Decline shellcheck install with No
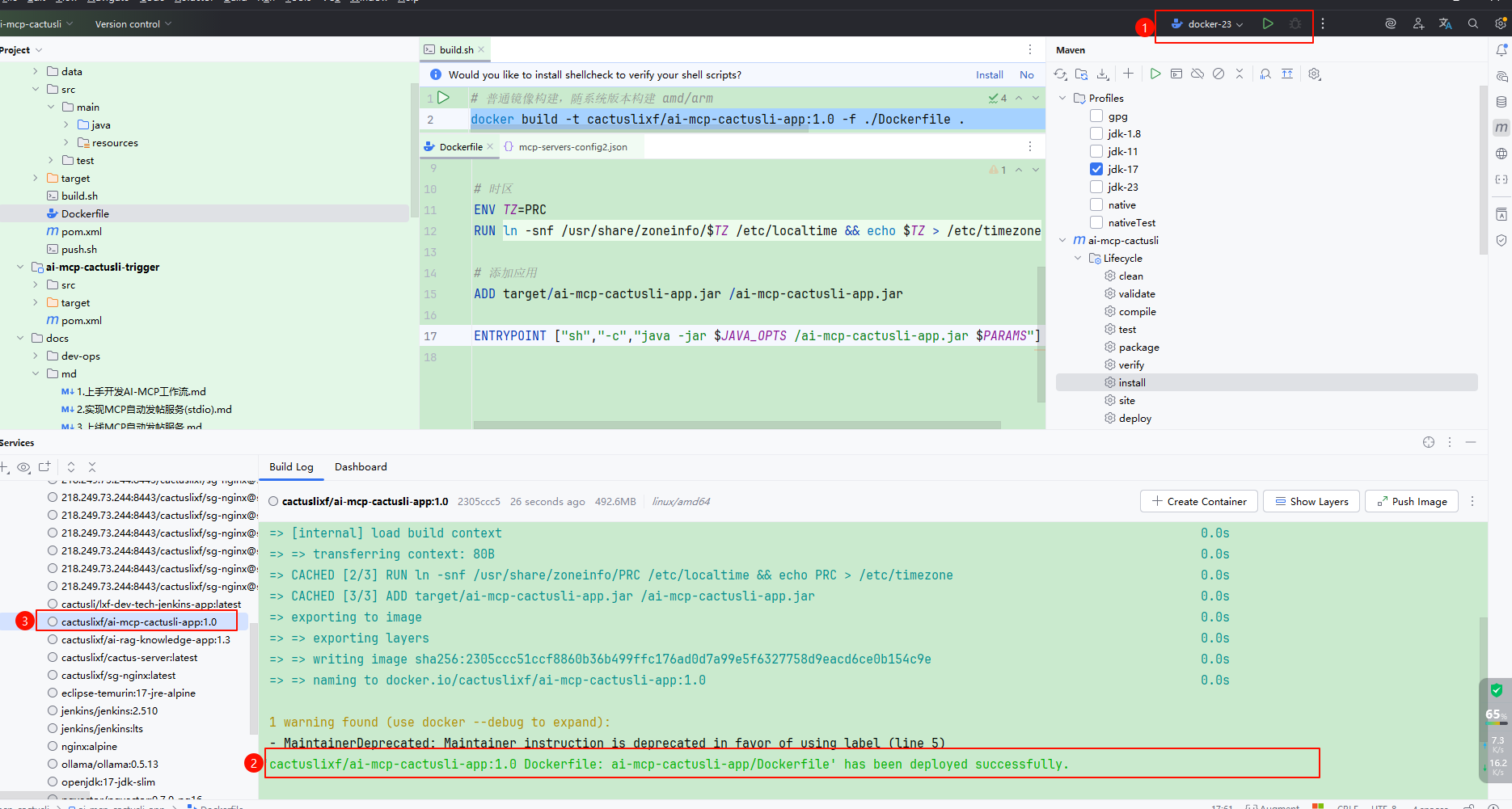Screen dimensions: 1512x809 [x=1027, y=74]
